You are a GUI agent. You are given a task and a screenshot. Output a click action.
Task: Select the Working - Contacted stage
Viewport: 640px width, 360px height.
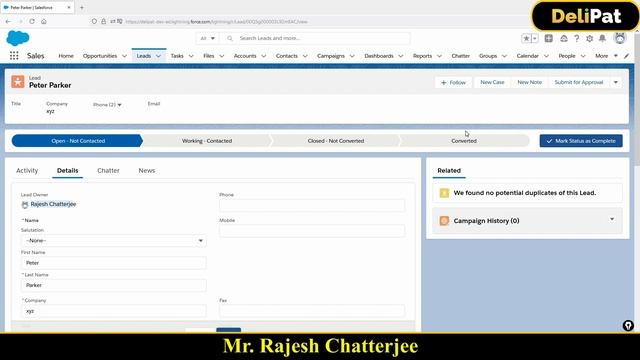point(207,141)
